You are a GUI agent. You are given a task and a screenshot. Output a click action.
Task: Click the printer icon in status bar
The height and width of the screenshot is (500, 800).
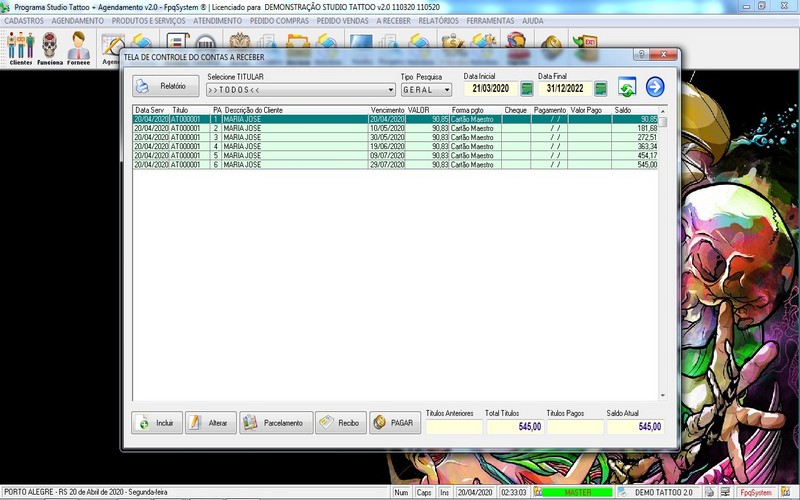(x=709, y=492)
